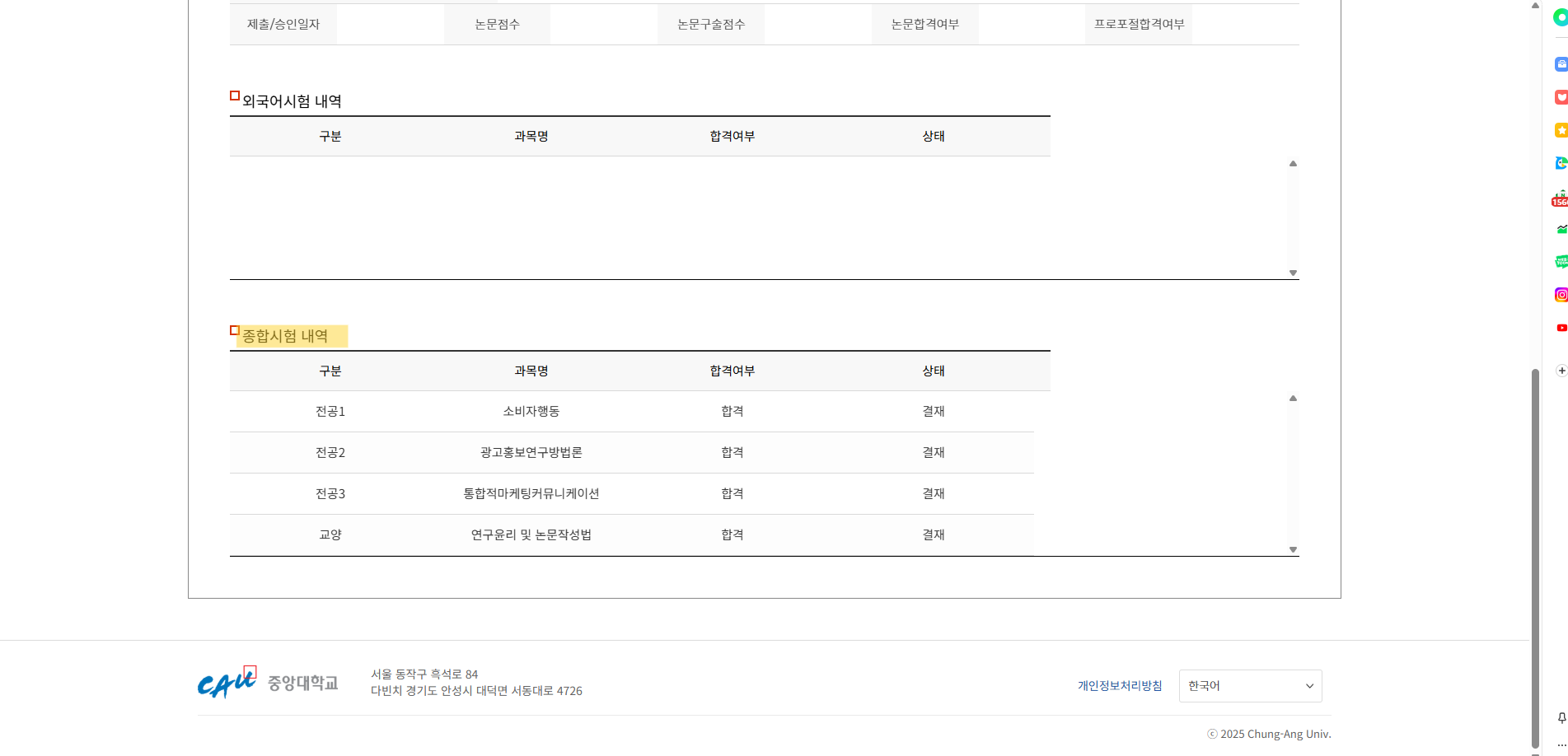Viewport: 1568px width, 756px height.
Task: Click the yellow star bookmarks sidebar icon
Action: click(1561, 130)
